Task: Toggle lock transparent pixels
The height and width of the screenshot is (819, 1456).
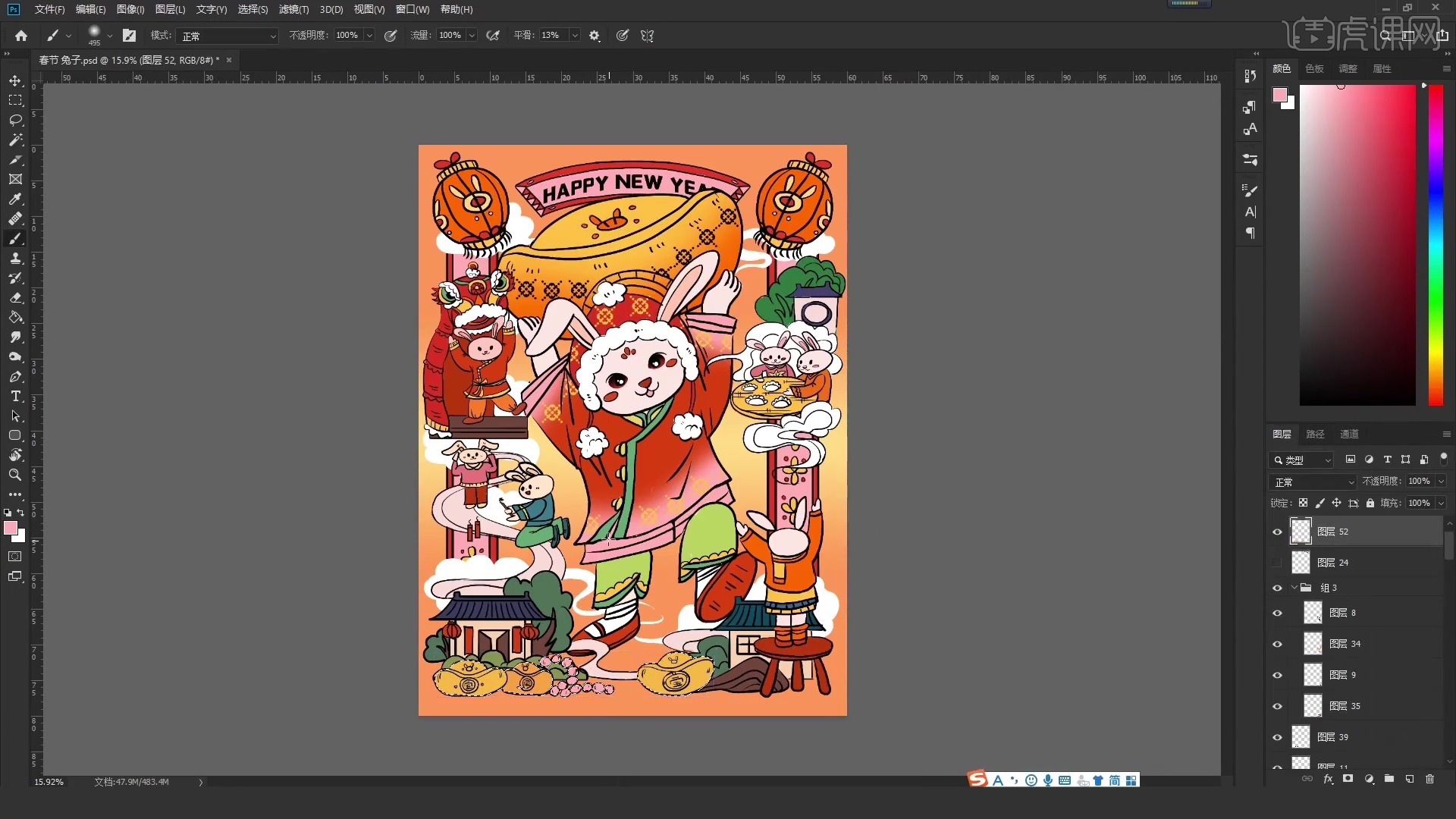Action: point(1303,503)
